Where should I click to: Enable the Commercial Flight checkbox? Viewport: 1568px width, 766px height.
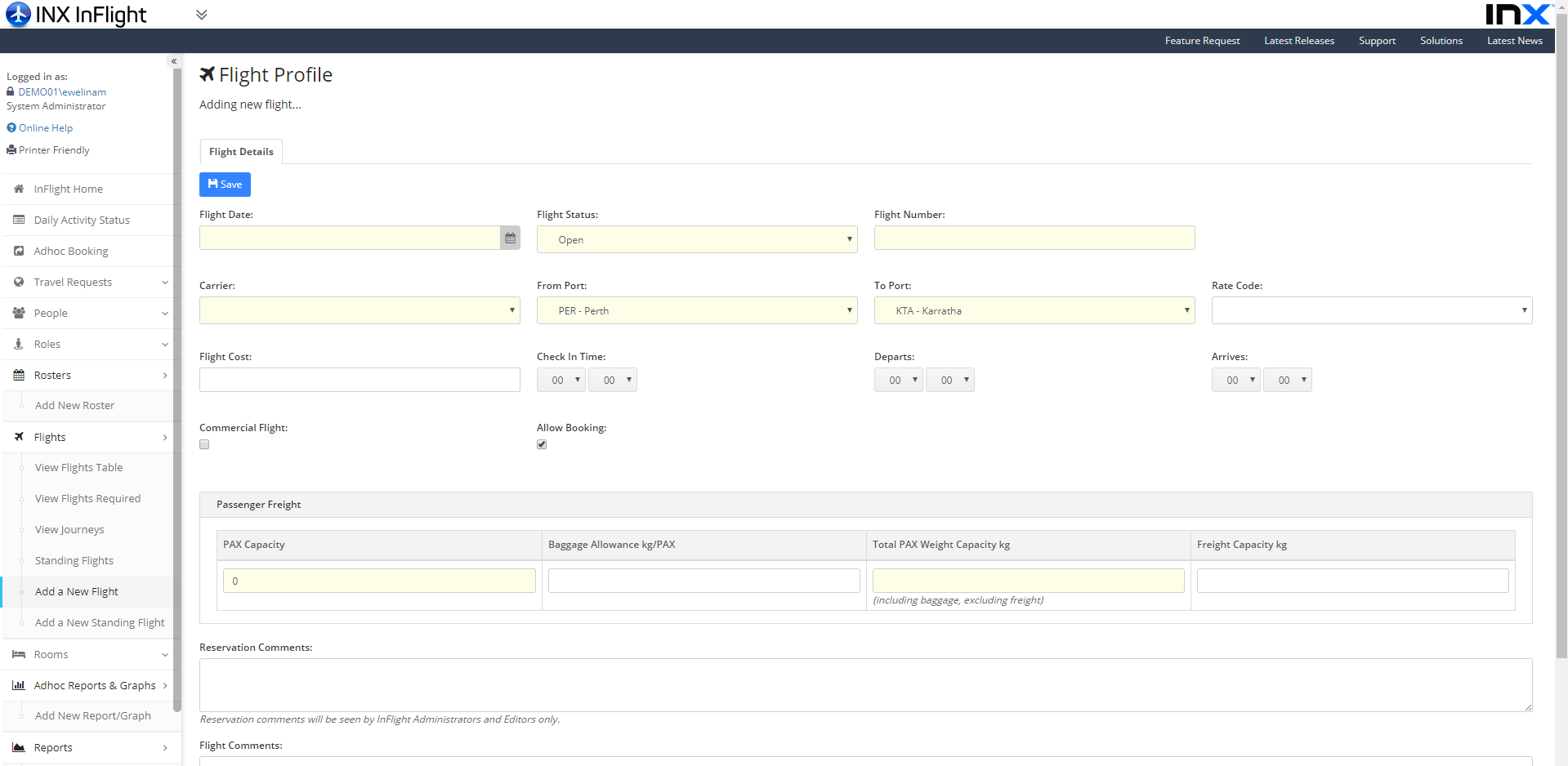tap(203, 444)
